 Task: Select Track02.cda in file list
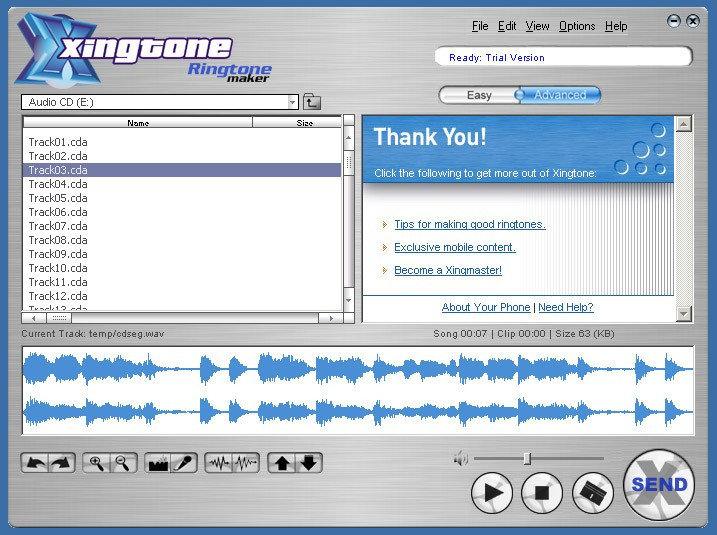[x=182, y=156]
